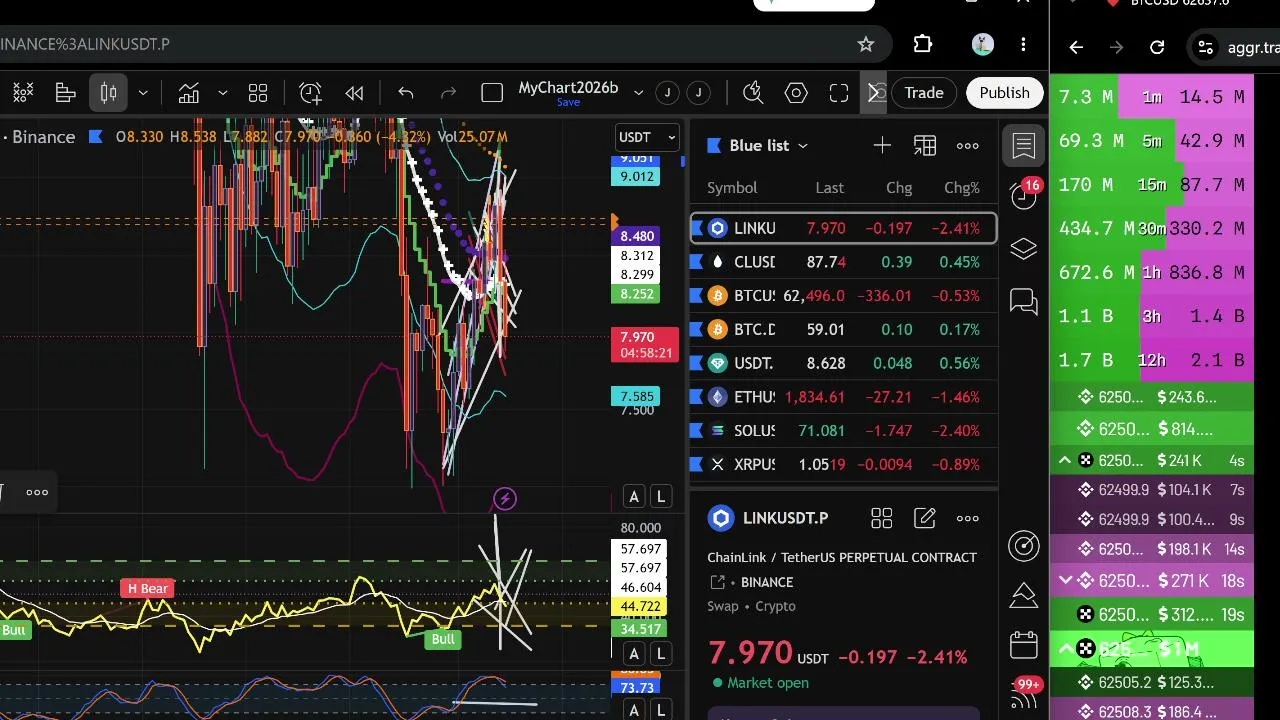Click the Publish button
The height and width of the screenshot is (720, 1280).
[x=1004, y=93]
